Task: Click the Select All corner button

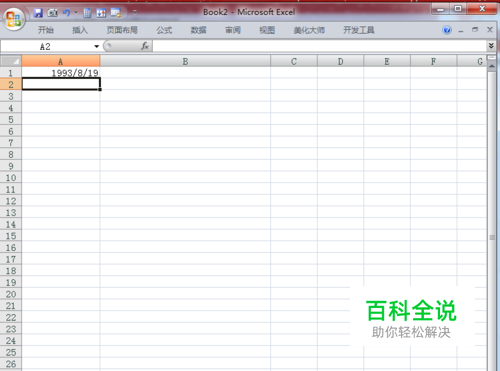Action: coord(11,61)
